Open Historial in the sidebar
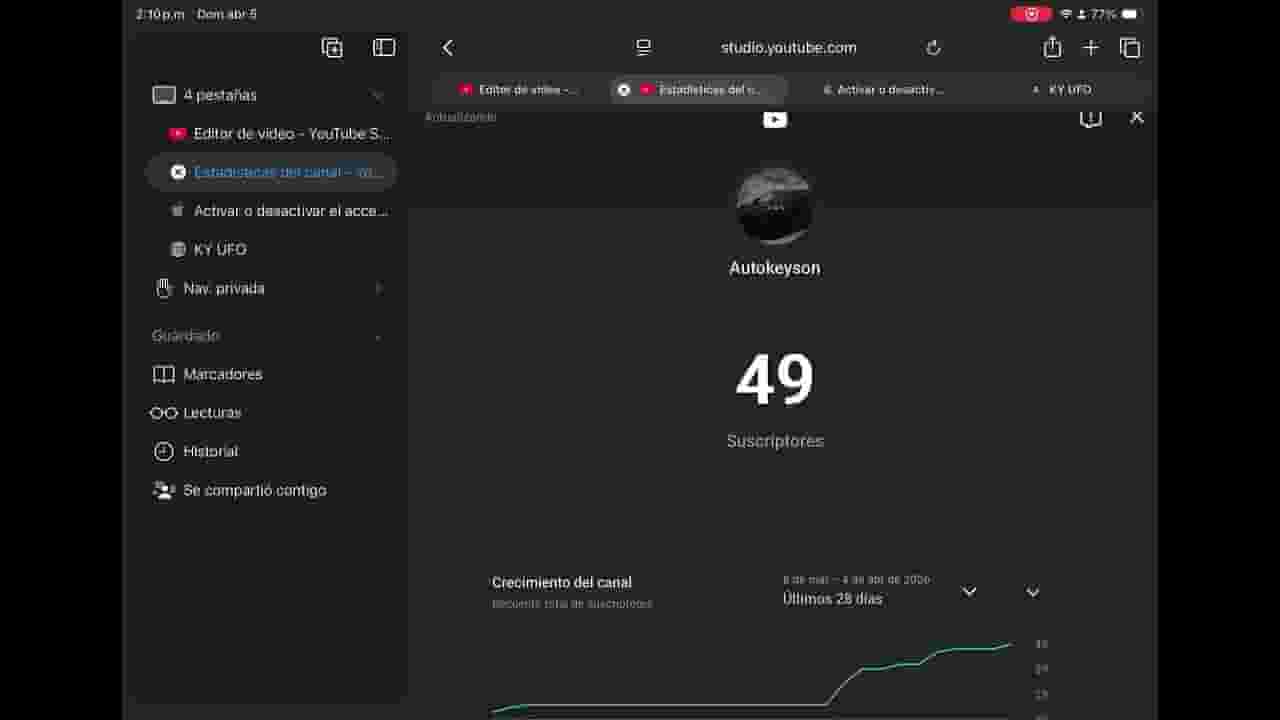This screenshot has width=1280, height=720. [x=195, y=452]
